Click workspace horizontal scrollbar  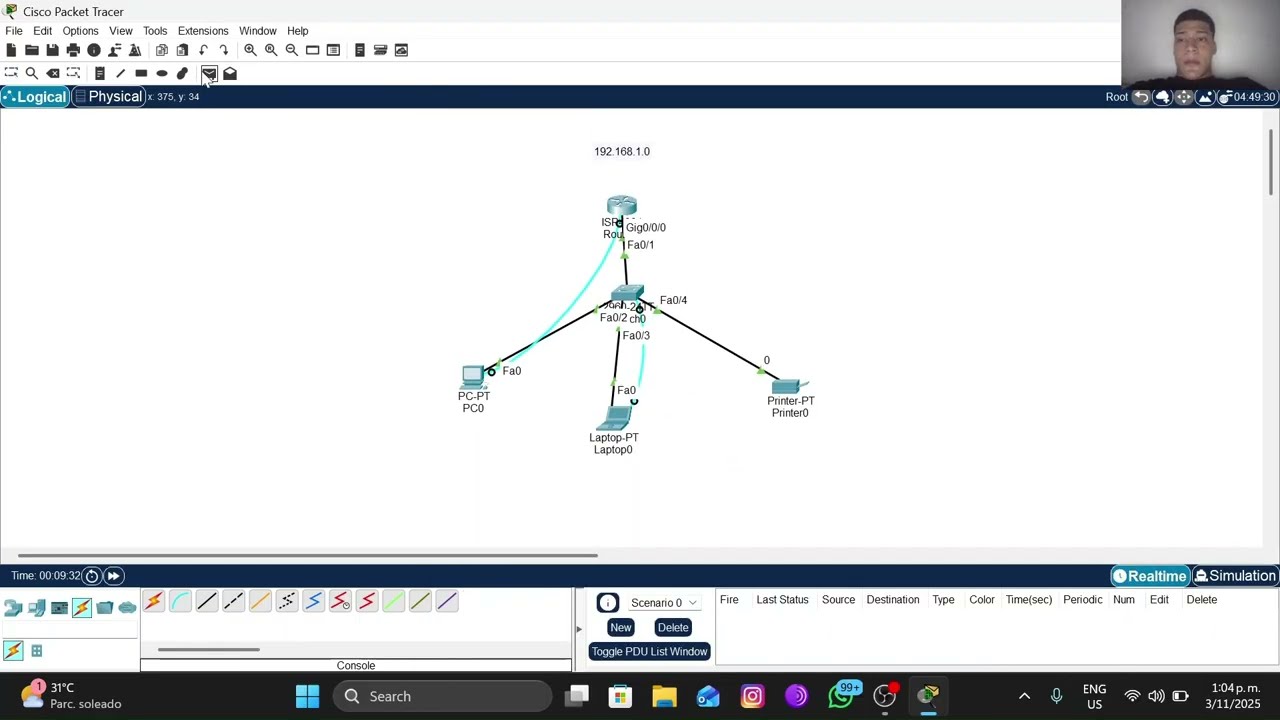(307, 555)
